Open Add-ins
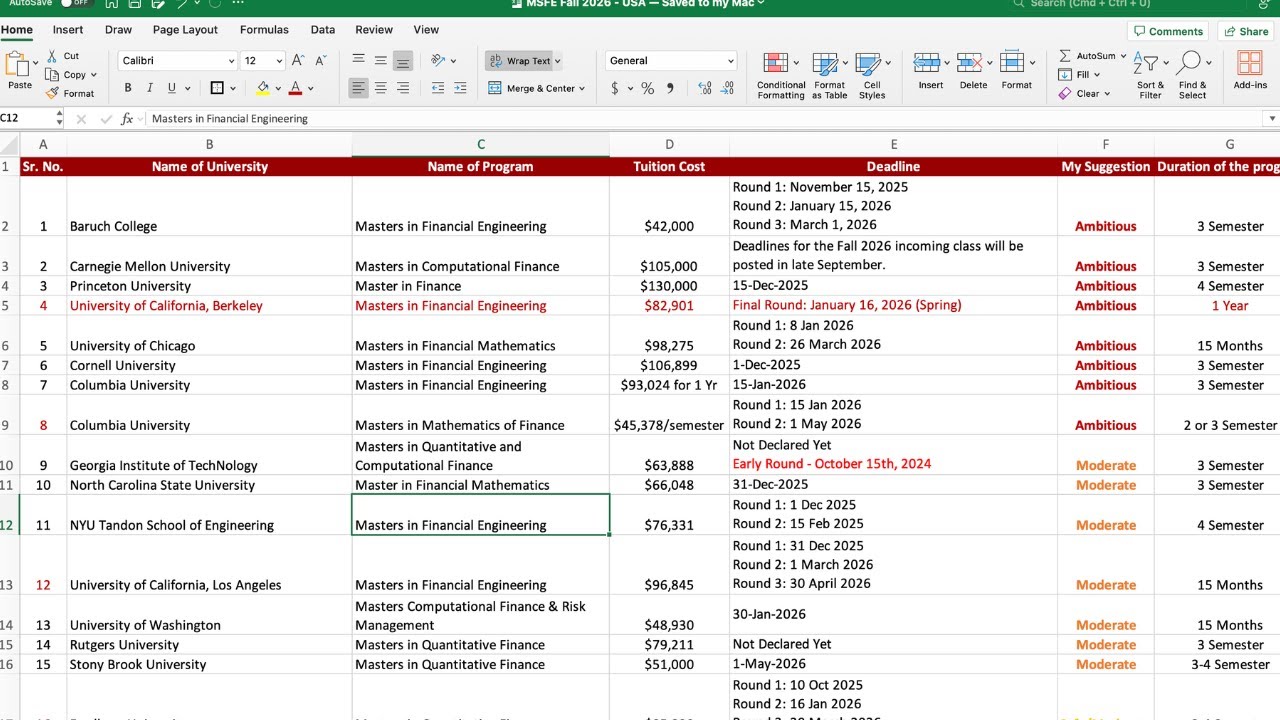1280x720 pixels. click(1250, 70)
